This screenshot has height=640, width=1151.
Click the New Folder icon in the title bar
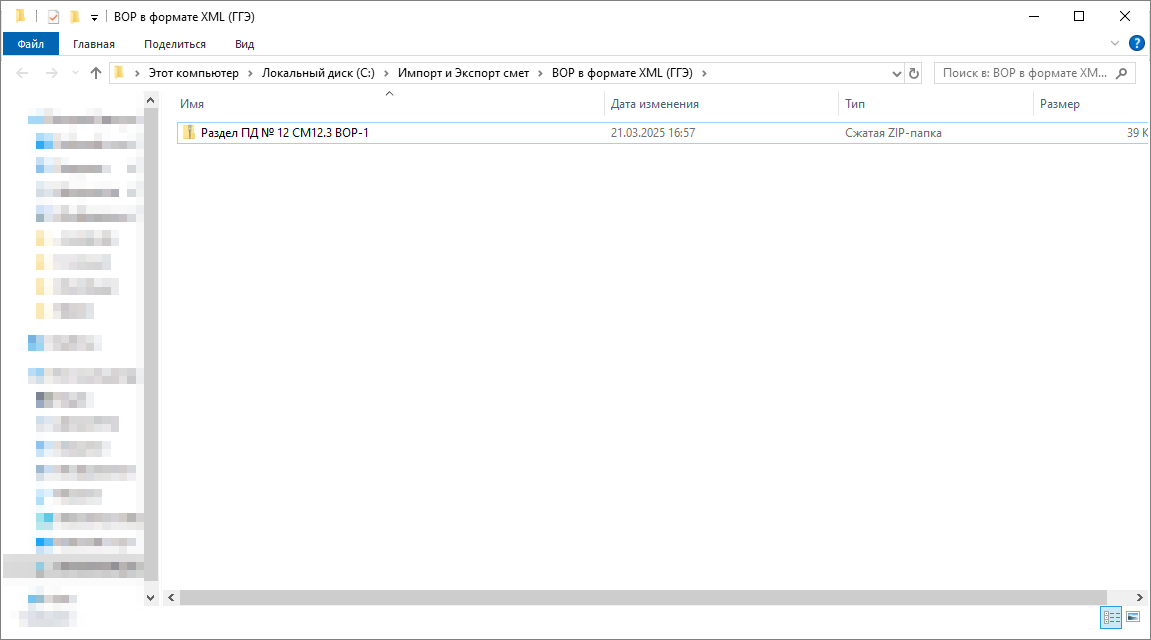point(74,16)
